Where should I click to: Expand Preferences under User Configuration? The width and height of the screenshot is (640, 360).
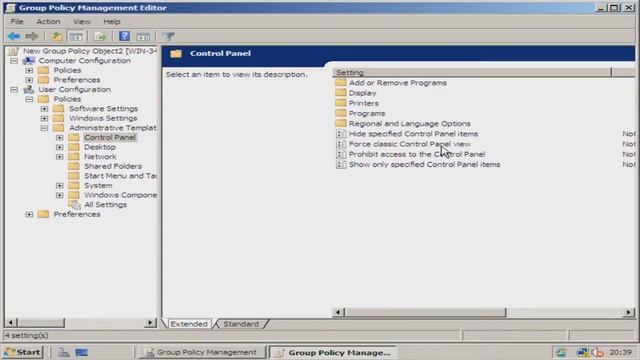click(29, 214)
